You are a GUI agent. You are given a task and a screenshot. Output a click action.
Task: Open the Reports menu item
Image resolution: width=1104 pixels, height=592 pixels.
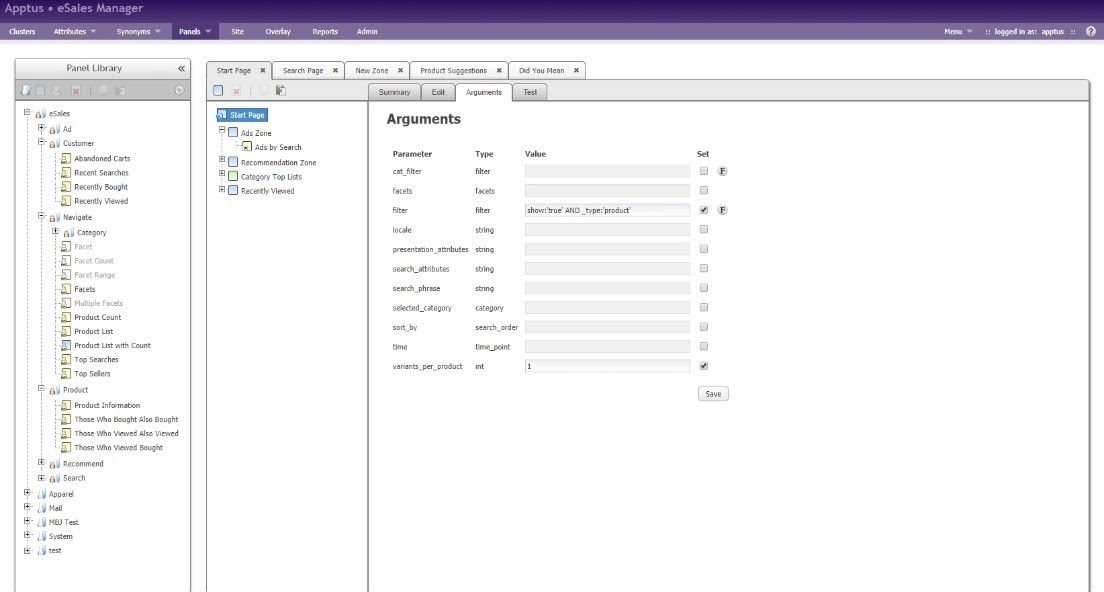325,32
